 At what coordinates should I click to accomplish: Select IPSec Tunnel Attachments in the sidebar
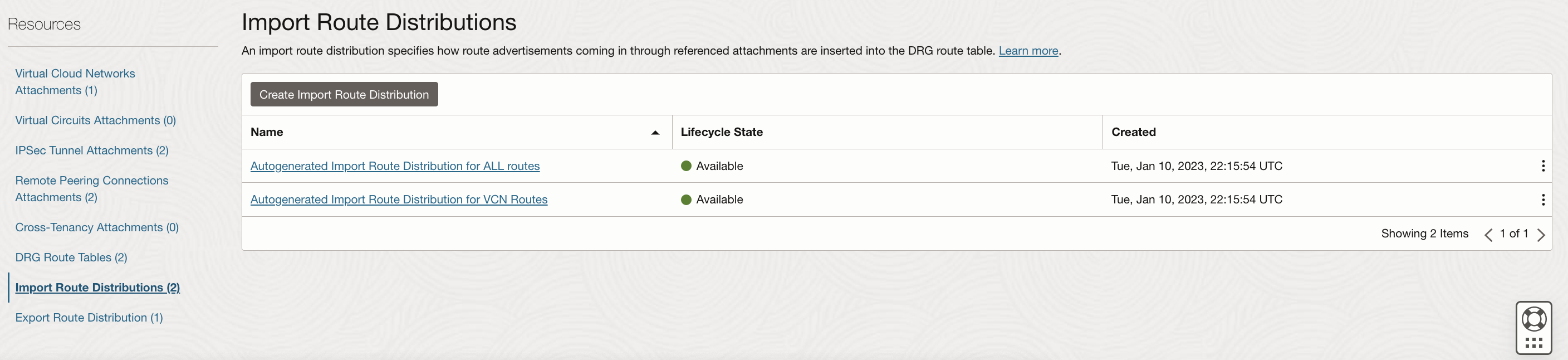click(x=91, y=150)
